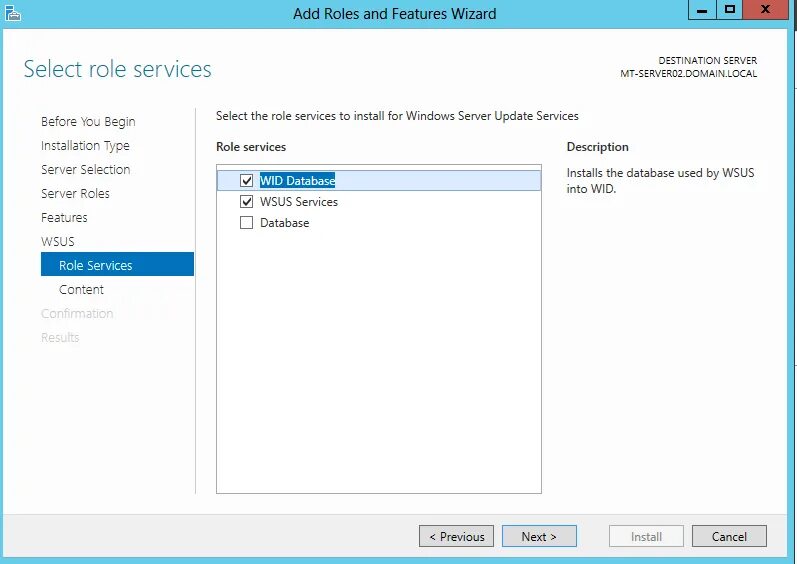
Task: Uncheck the WSUS Services checkbox
Action: click(x=247, y=202)
